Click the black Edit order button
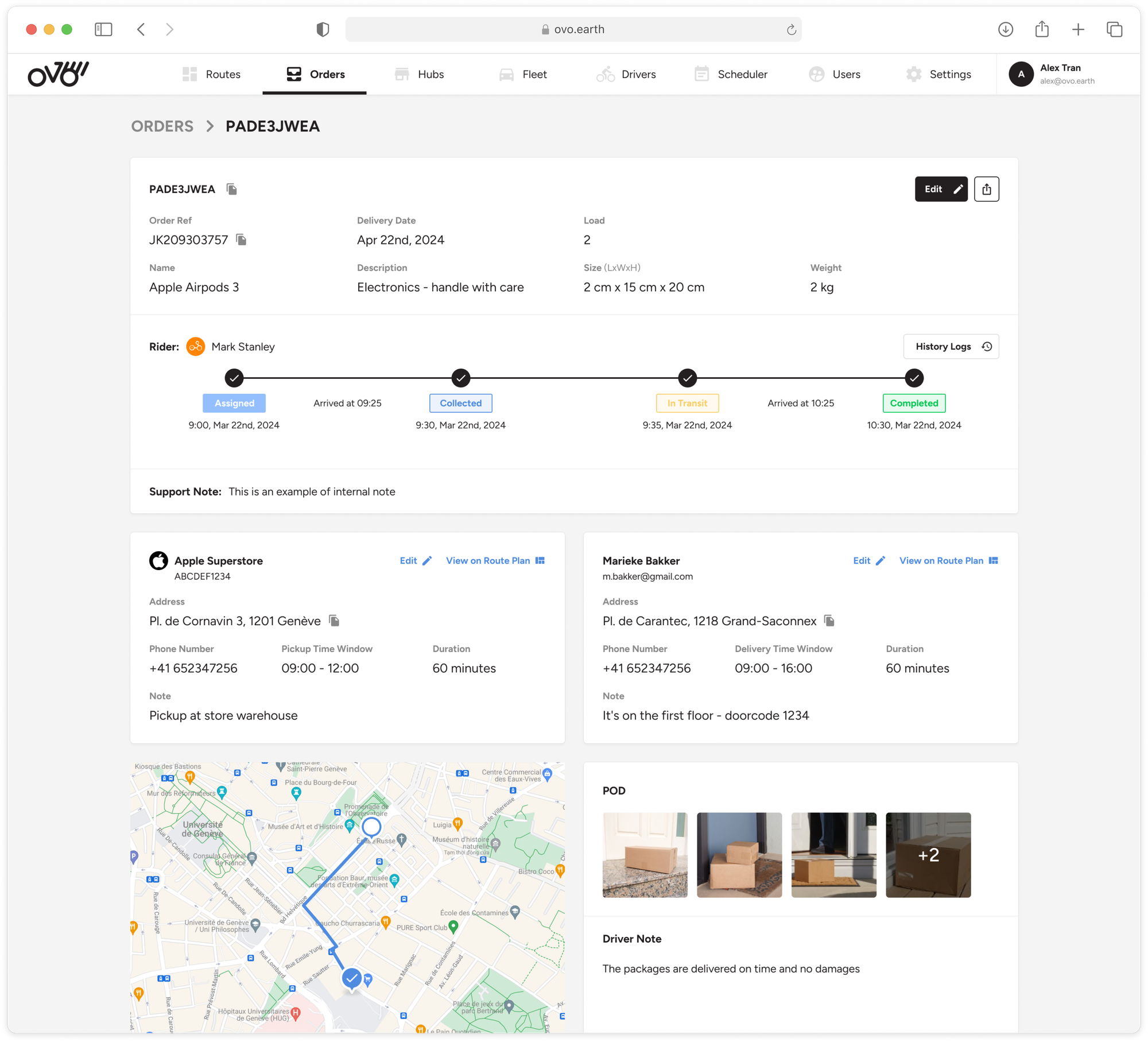 click(x=941, y=189)
